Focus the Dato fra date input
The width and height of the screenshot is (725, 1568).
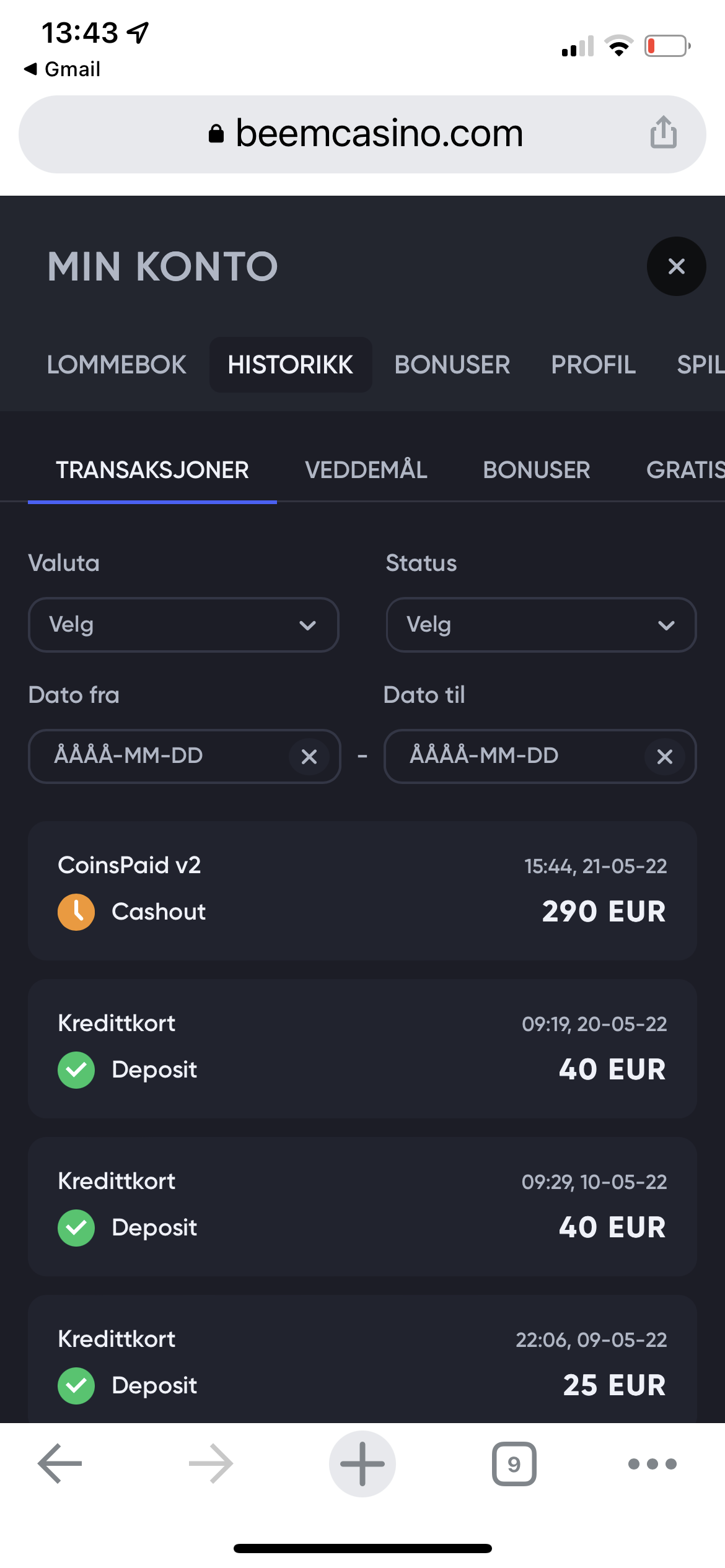[161, 756]
